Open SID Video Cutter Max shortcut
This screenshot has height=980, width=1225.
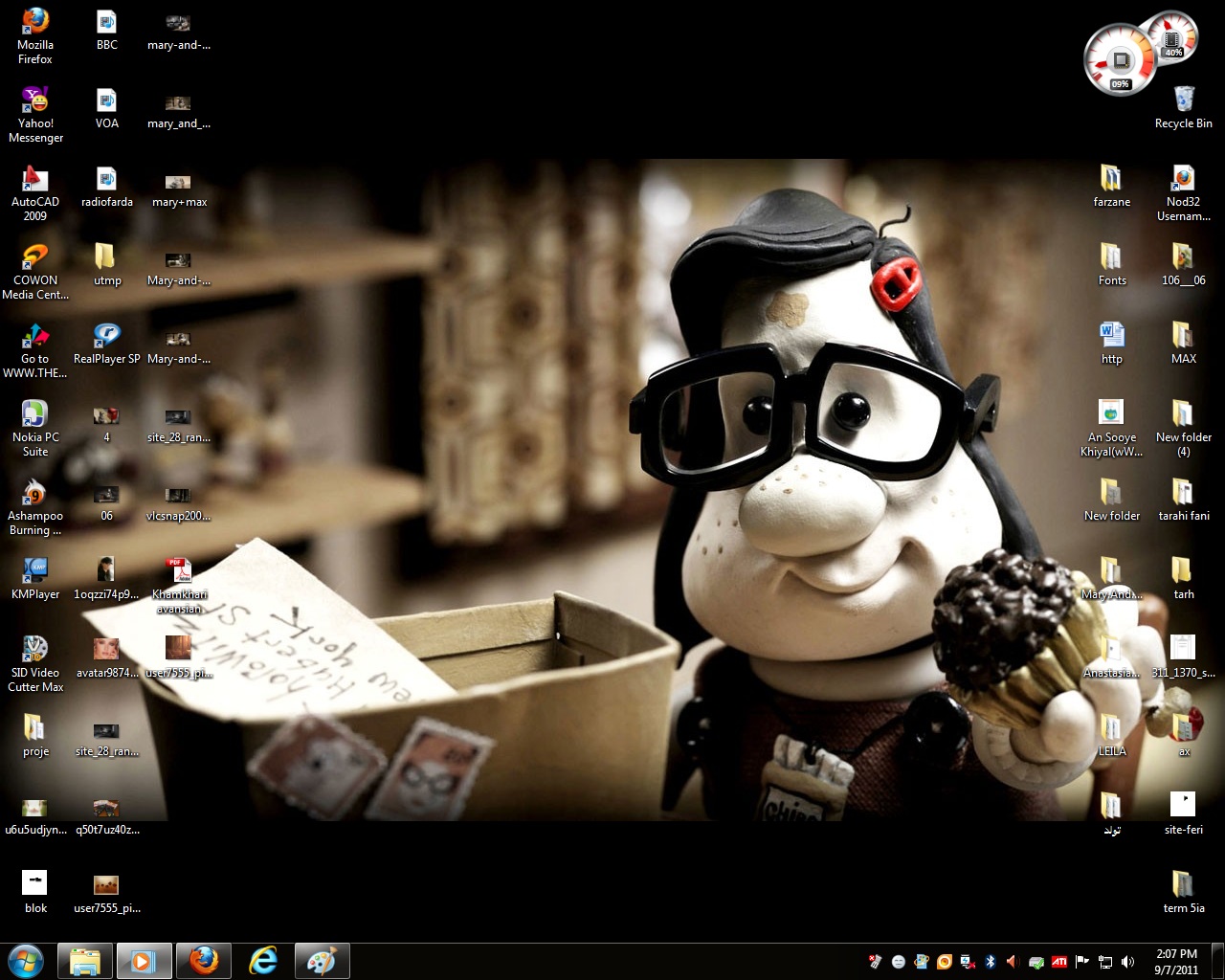35,651
